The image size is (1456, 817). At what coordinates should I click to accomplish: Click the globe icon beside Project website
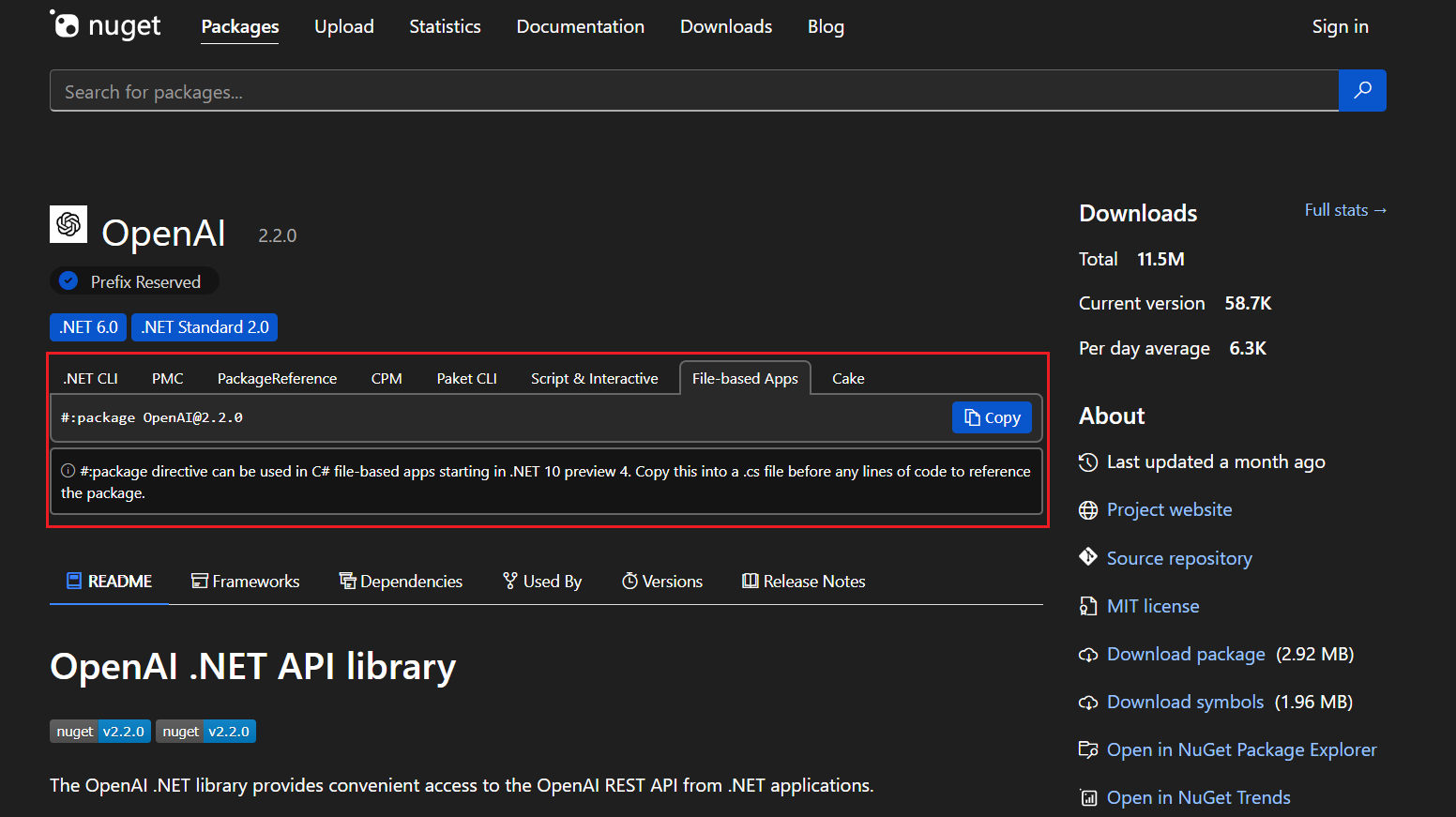tap(1088, 509)
